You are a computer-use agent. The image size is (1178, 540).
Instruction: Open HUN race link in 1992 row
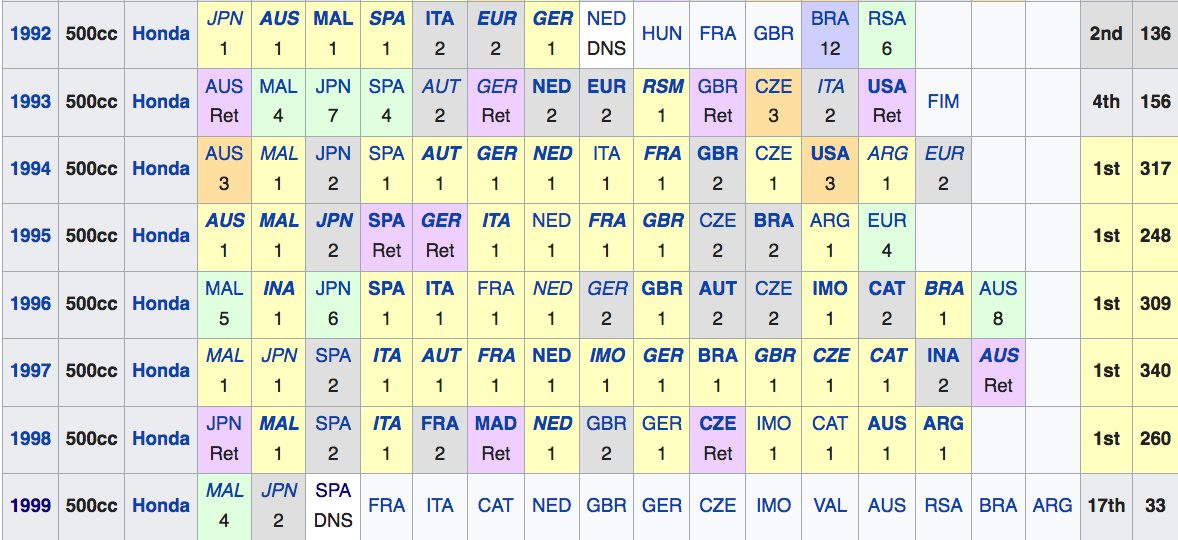click(661, 33)
